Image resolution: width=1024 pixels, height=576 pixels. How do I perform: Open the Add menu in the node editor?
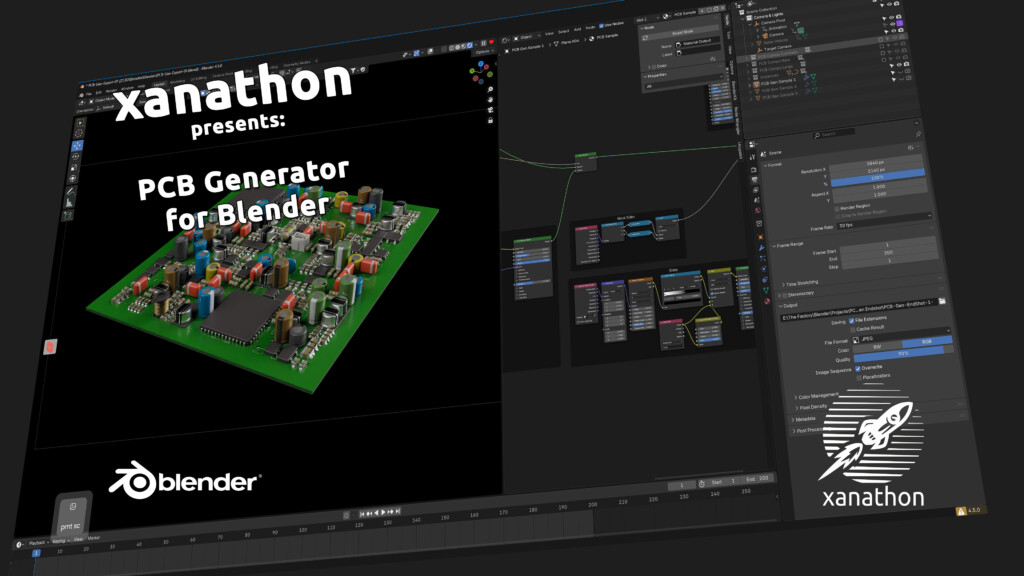point(576,28)
